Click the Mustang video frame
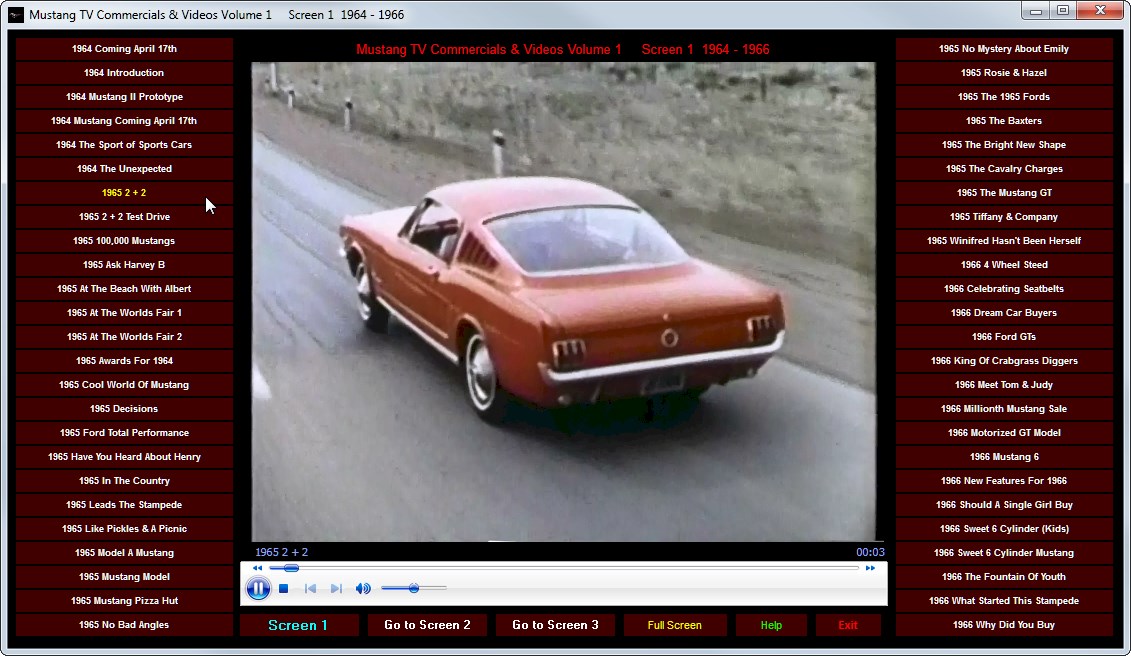This screenshot has width=1131, height=656. pos(563,302)
